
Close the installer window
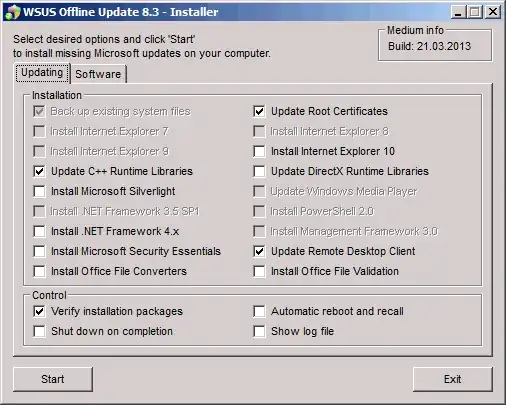[x=493, y=12]
